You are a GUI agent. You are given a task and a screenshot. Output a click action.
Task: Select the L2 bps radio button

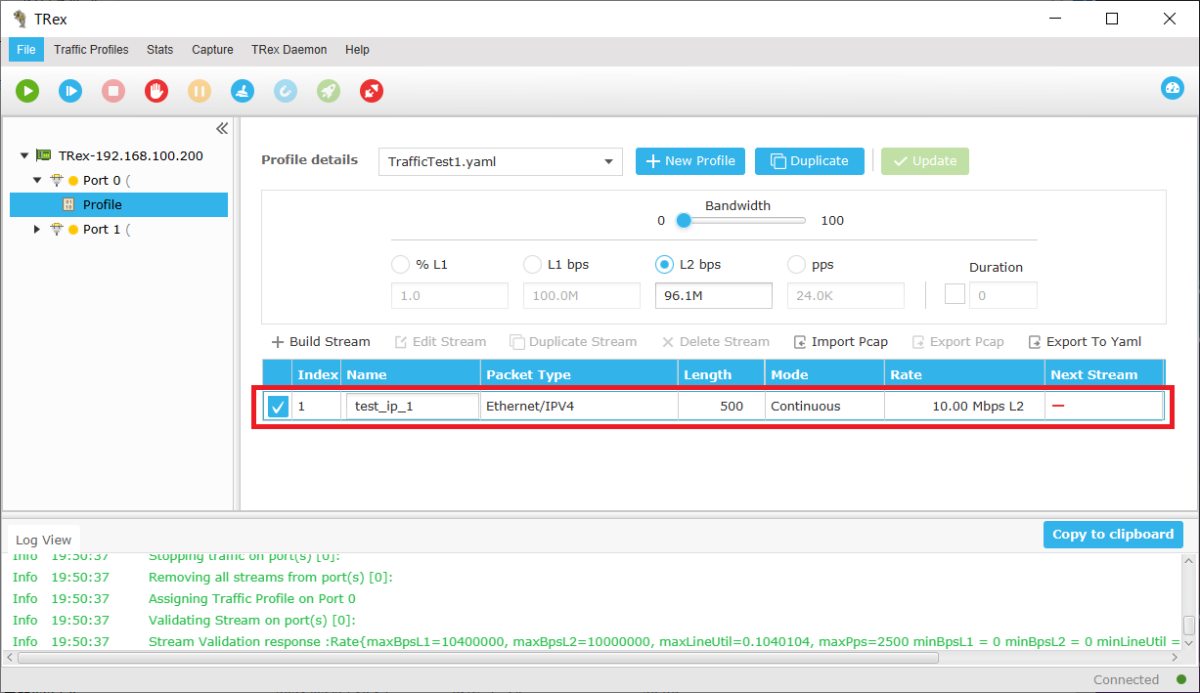coord(664,265)
